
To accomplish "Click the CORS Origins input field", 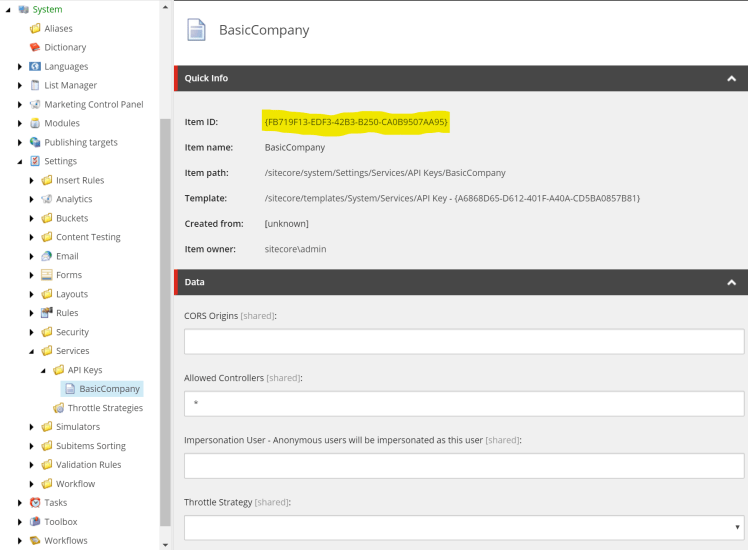I will click(464, 342).
